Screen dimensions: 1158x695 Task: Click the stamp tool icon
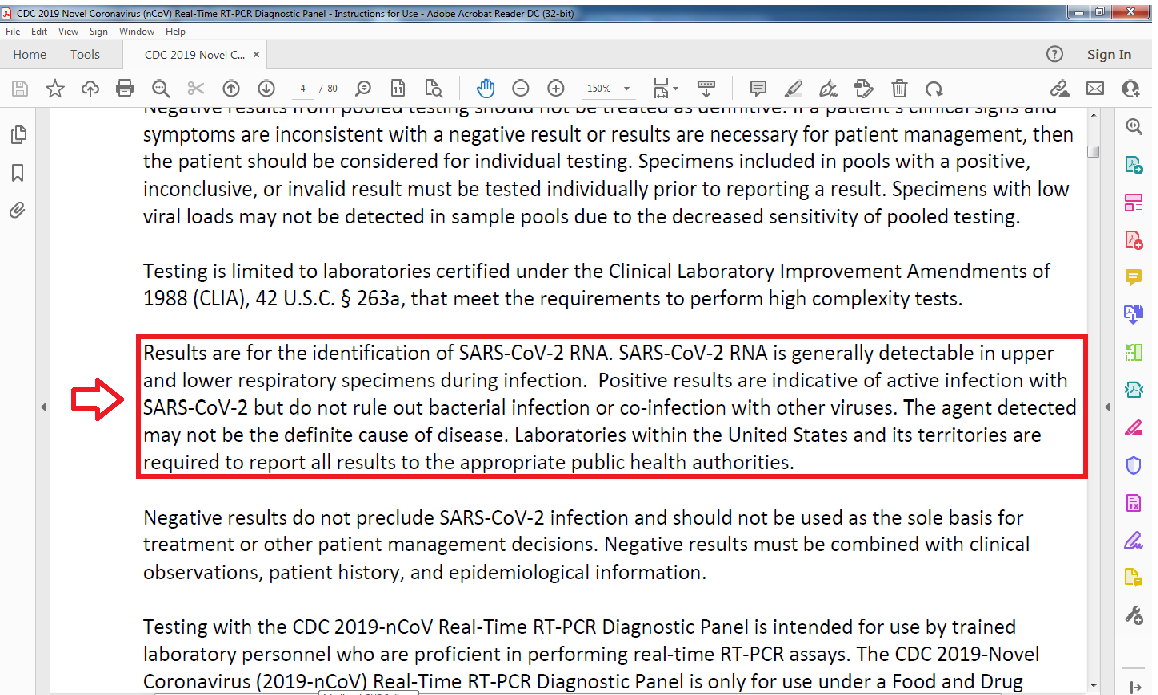point(863,89)
